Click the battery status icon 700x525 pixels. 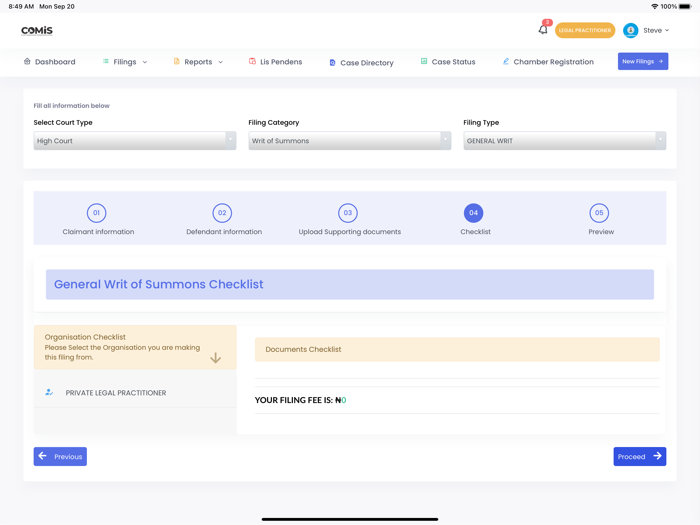click(x=684, y=6)
